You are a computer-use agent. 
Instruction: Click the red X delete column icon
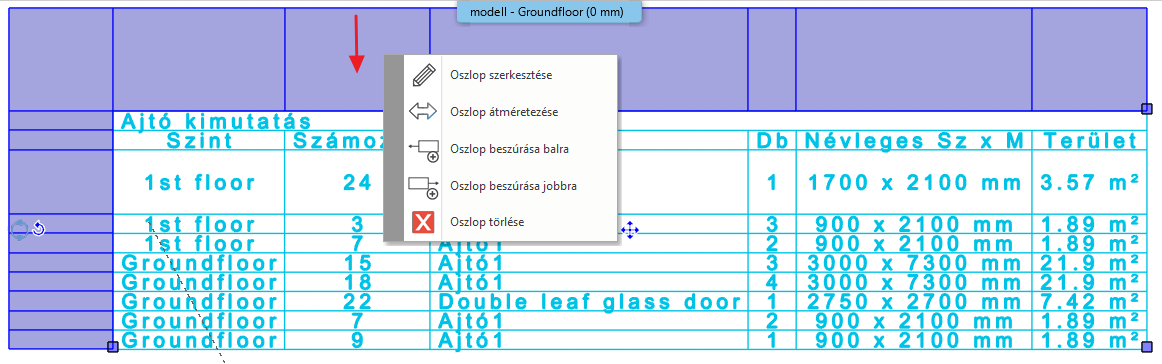point(423,222)
